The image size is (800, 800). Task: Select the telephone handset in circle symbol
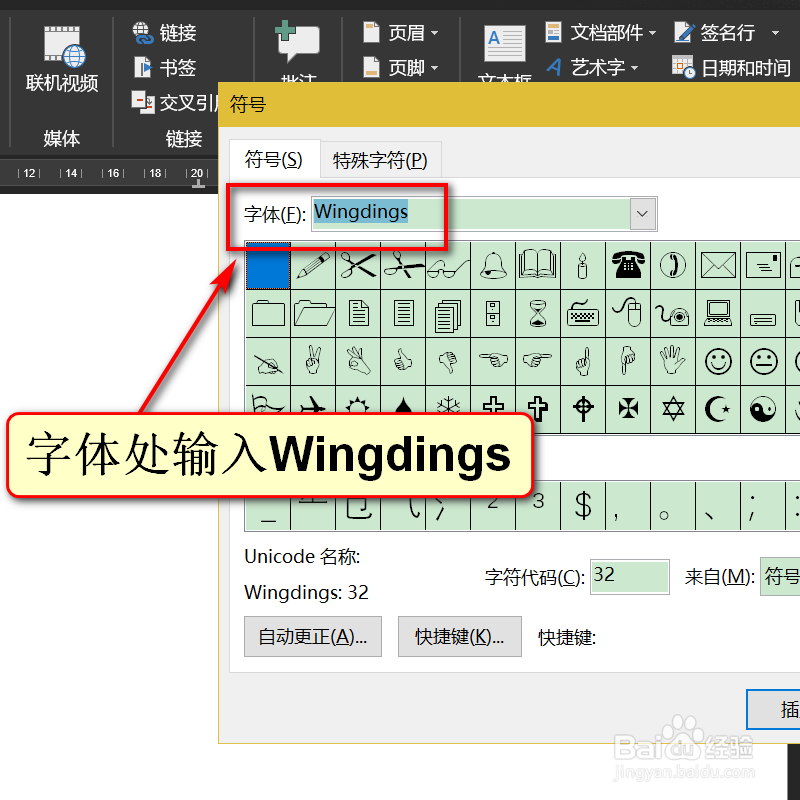click(673, 266)
